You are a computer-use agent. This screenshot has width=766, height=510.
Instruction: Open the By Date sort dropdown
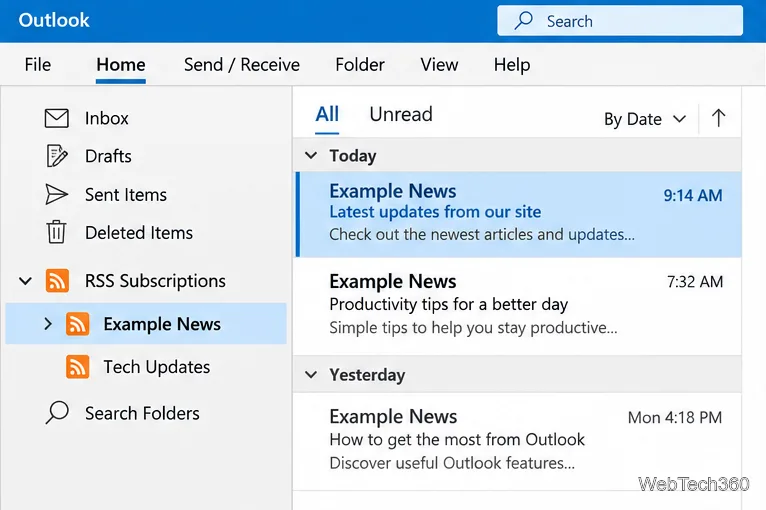pos(645,119)
